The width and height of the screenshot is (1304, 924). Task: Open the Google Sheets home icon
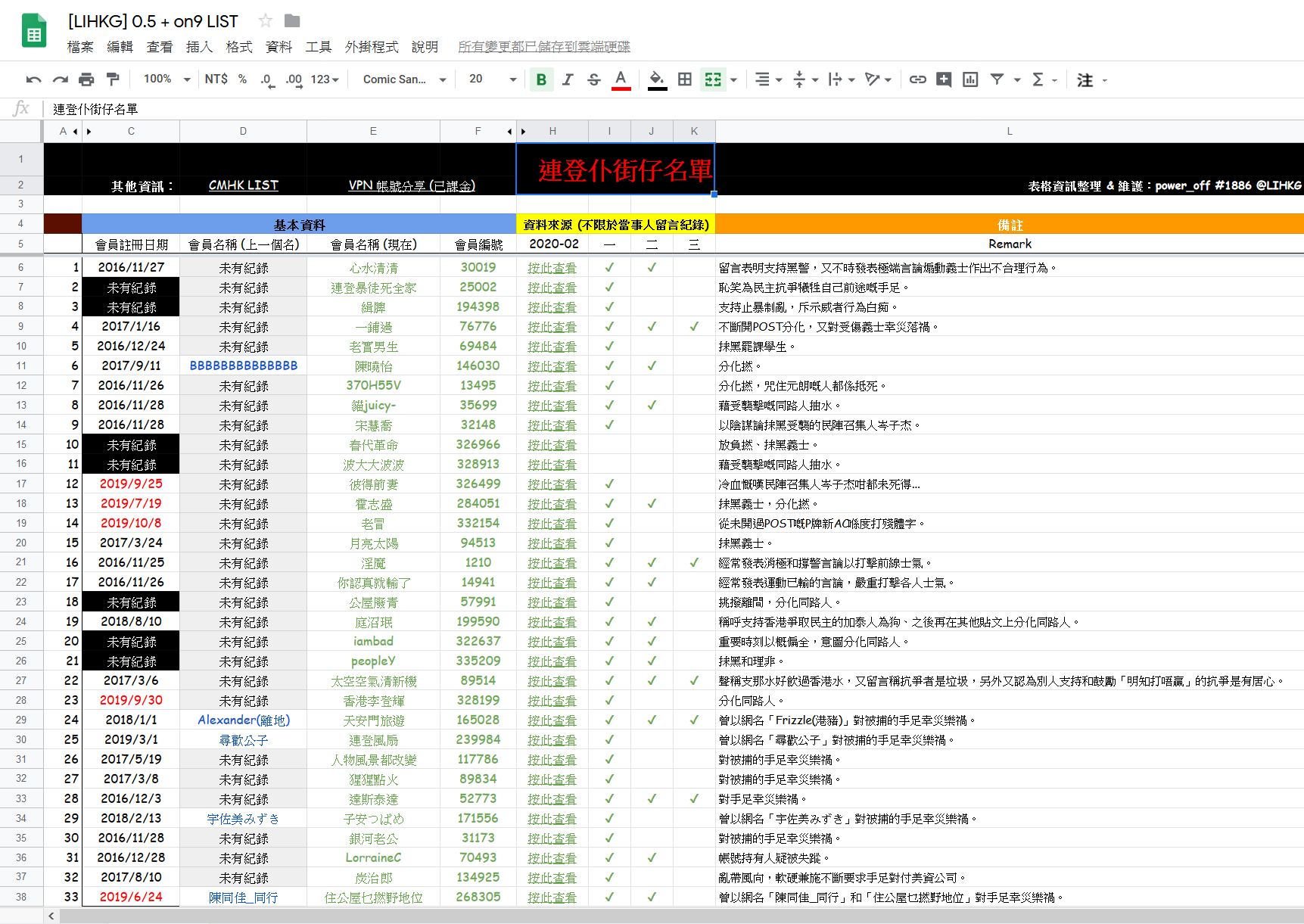coord(34,31)
